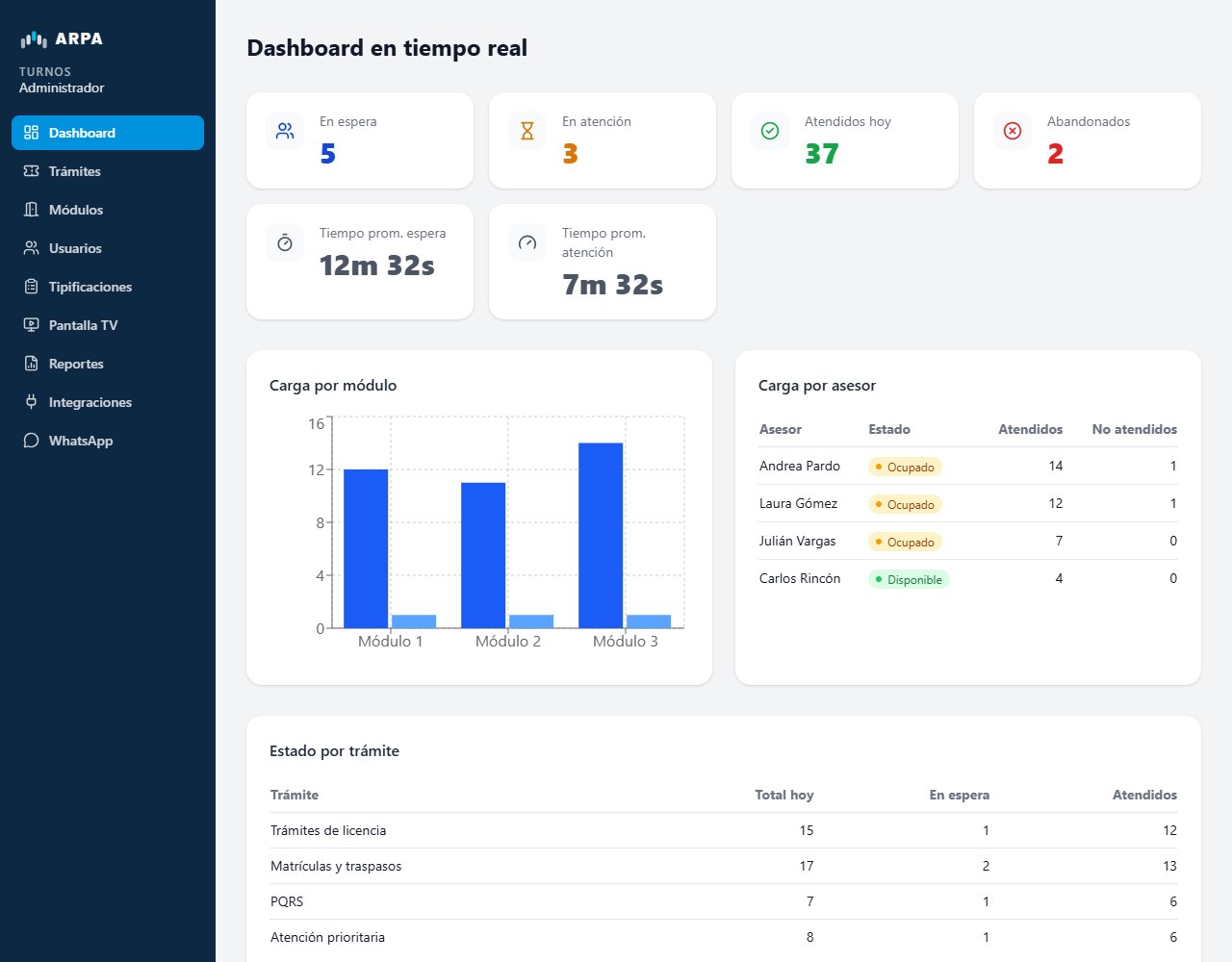Click the Módulos door icon

coord(31,210)
